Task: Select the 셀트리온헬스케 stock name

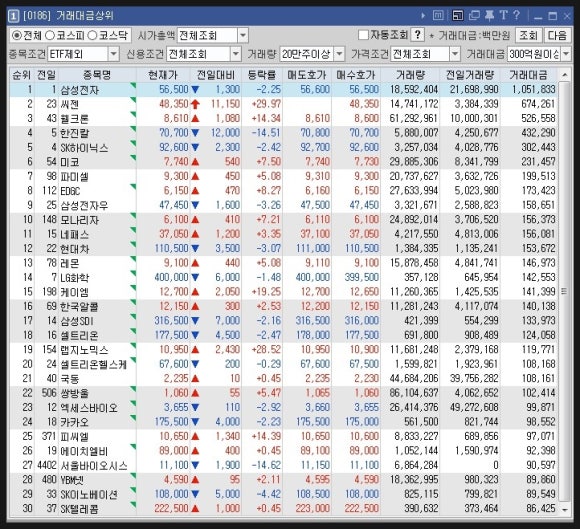Action: pyautogui.click(x=94, y=364)
